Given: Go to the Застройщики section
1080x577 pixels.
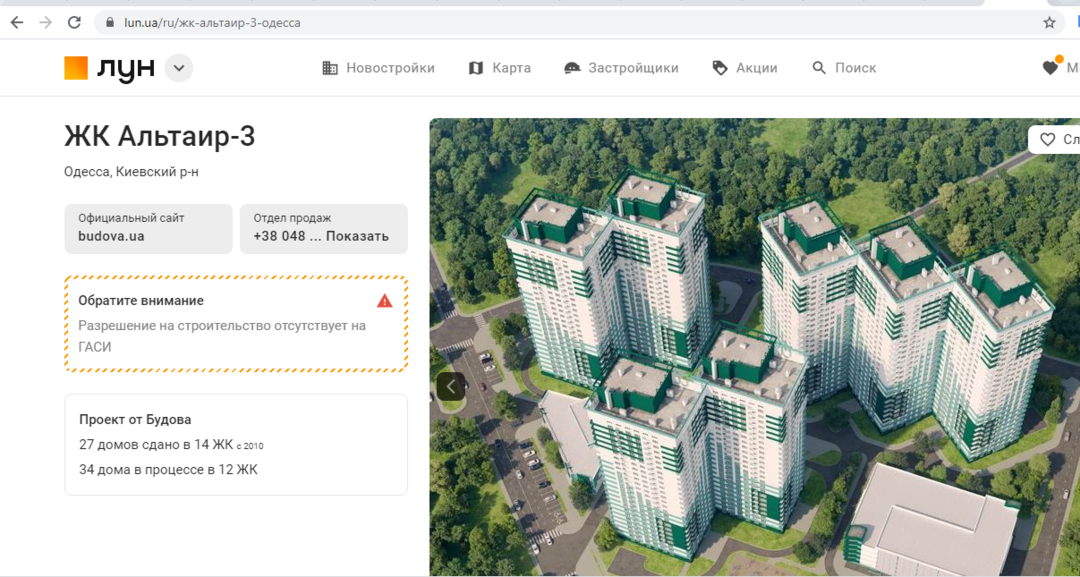Looking at the screenshot, I should coord(621,68).
